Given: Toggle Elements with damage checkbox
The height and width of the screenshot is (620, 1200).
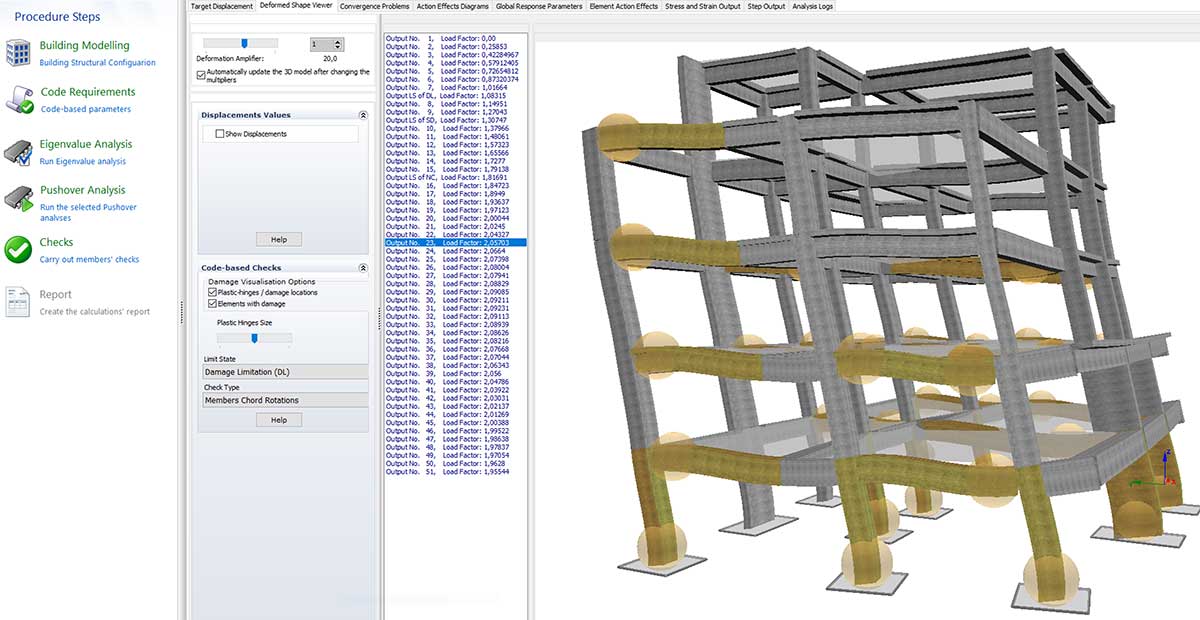Looking at the screenshot, I should [x=212, y=303].
